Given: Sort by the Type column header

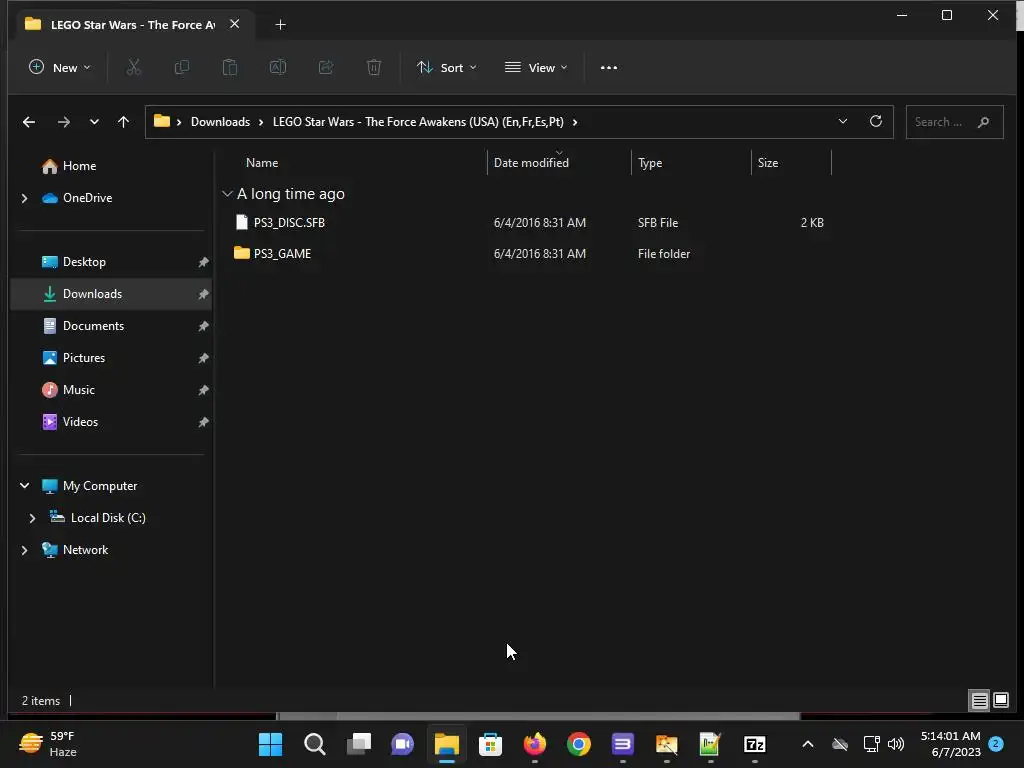Looking at the screenshot, I should pyautogui.click(x=650, y=163).
